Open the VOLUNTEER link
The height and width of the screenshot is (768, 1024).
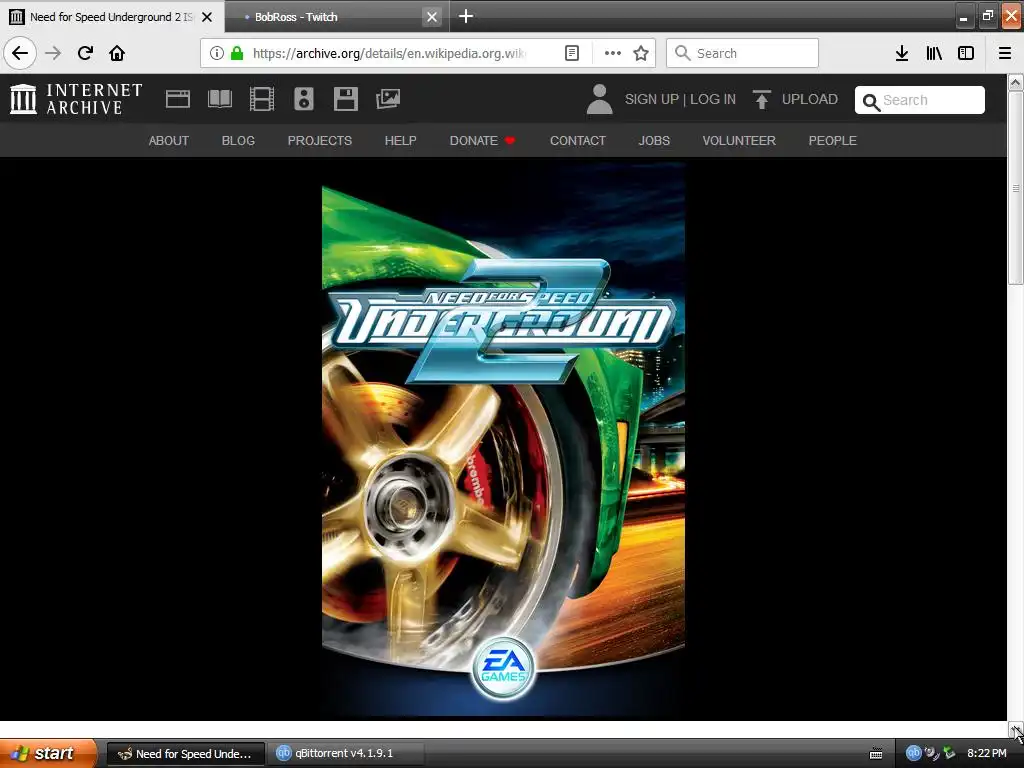[x=739, y=140]
